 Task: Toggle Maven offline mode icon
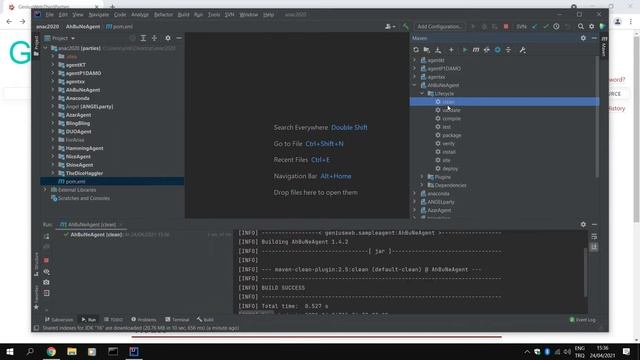click(x=487, y=50)
